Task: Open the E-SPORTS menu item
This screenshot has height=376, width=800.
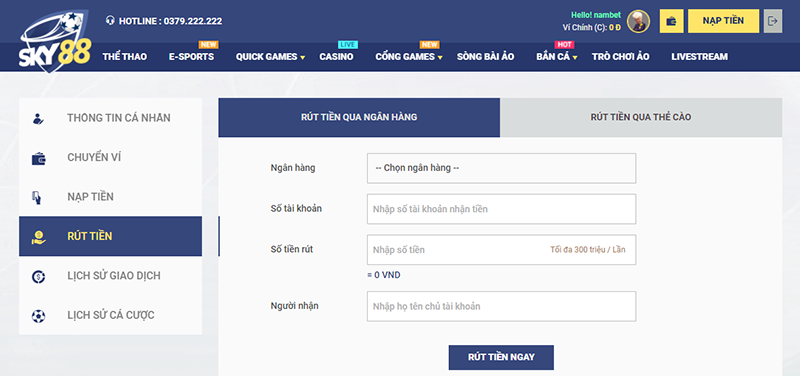Action: point(191,57)
